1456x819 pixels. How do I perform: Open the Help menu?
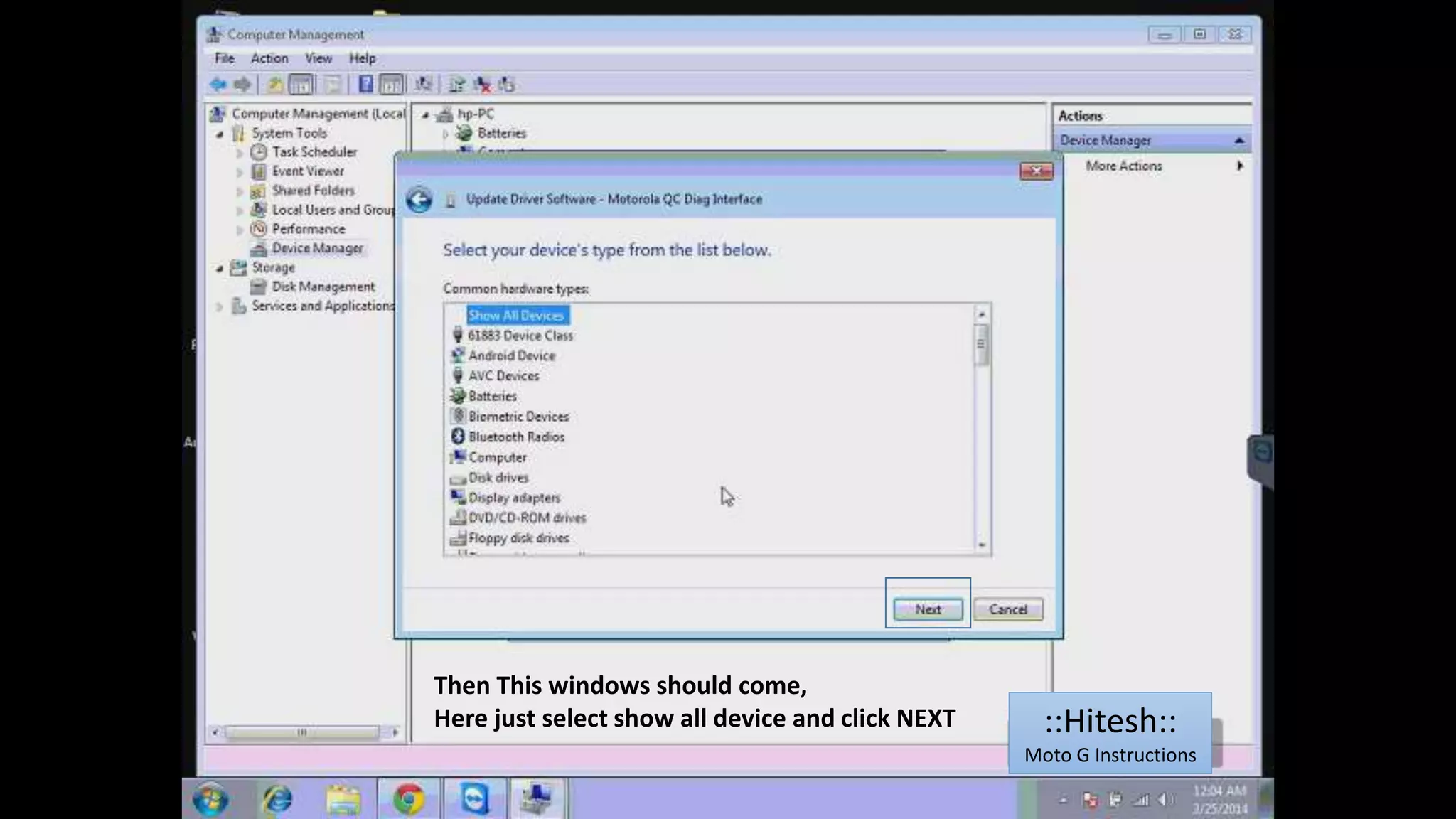[x=362, y=58]
